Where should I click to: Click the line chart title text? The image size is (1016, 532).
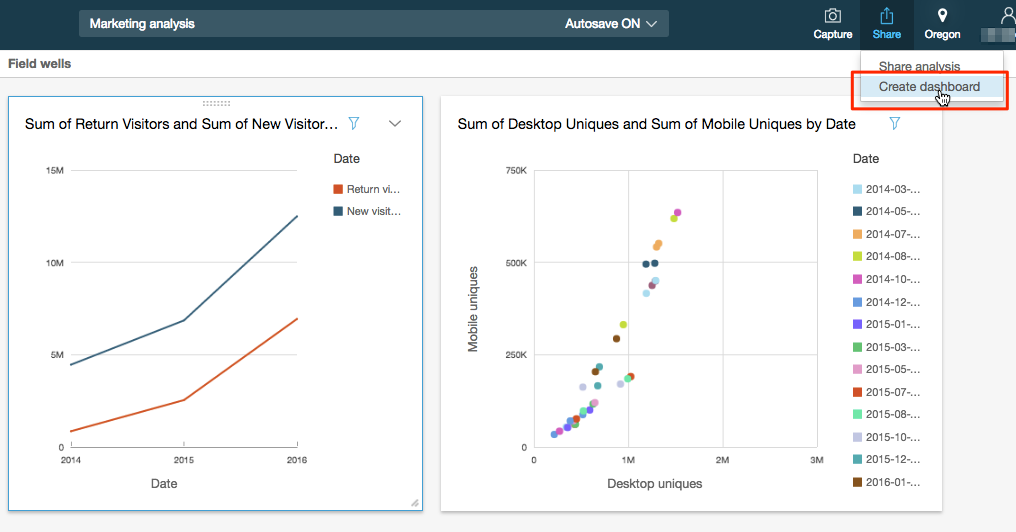click(x=181, y=124)
